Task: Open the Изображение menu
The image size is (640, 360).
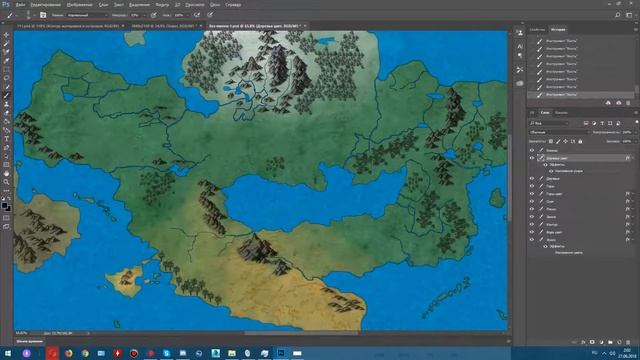Action: pos(79,5)
